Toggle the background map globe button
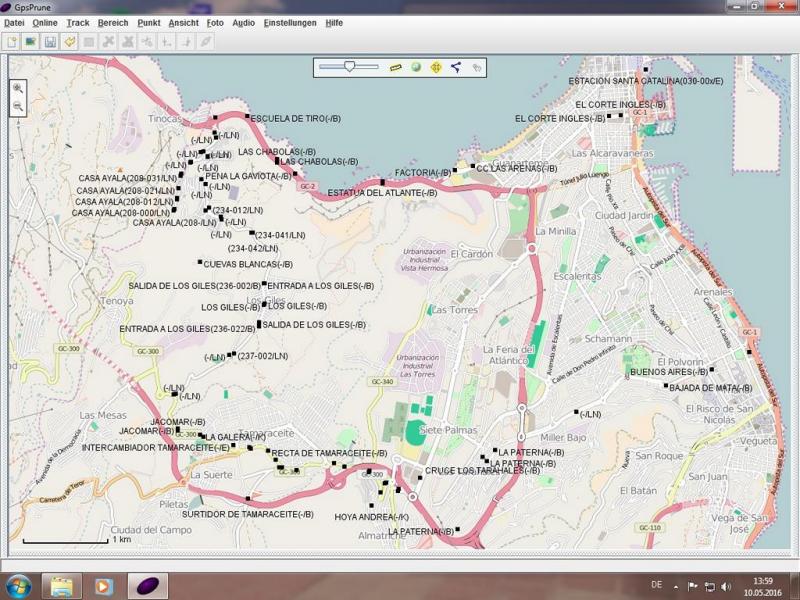This screenshot has height=600, width=800. tap(416, 67)
